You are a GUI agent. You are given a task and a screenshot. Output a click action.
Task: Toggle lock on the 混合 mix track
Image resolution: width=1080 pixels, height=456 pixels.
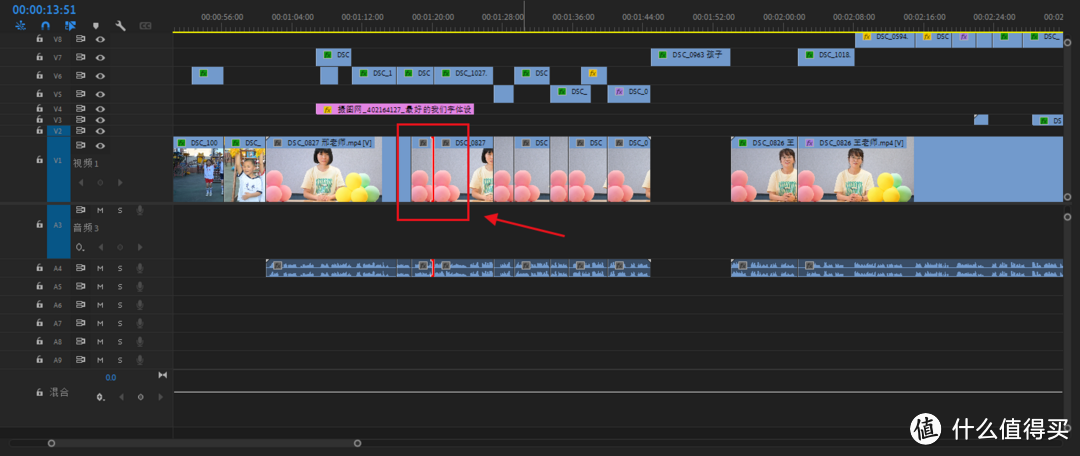point(39,392)
